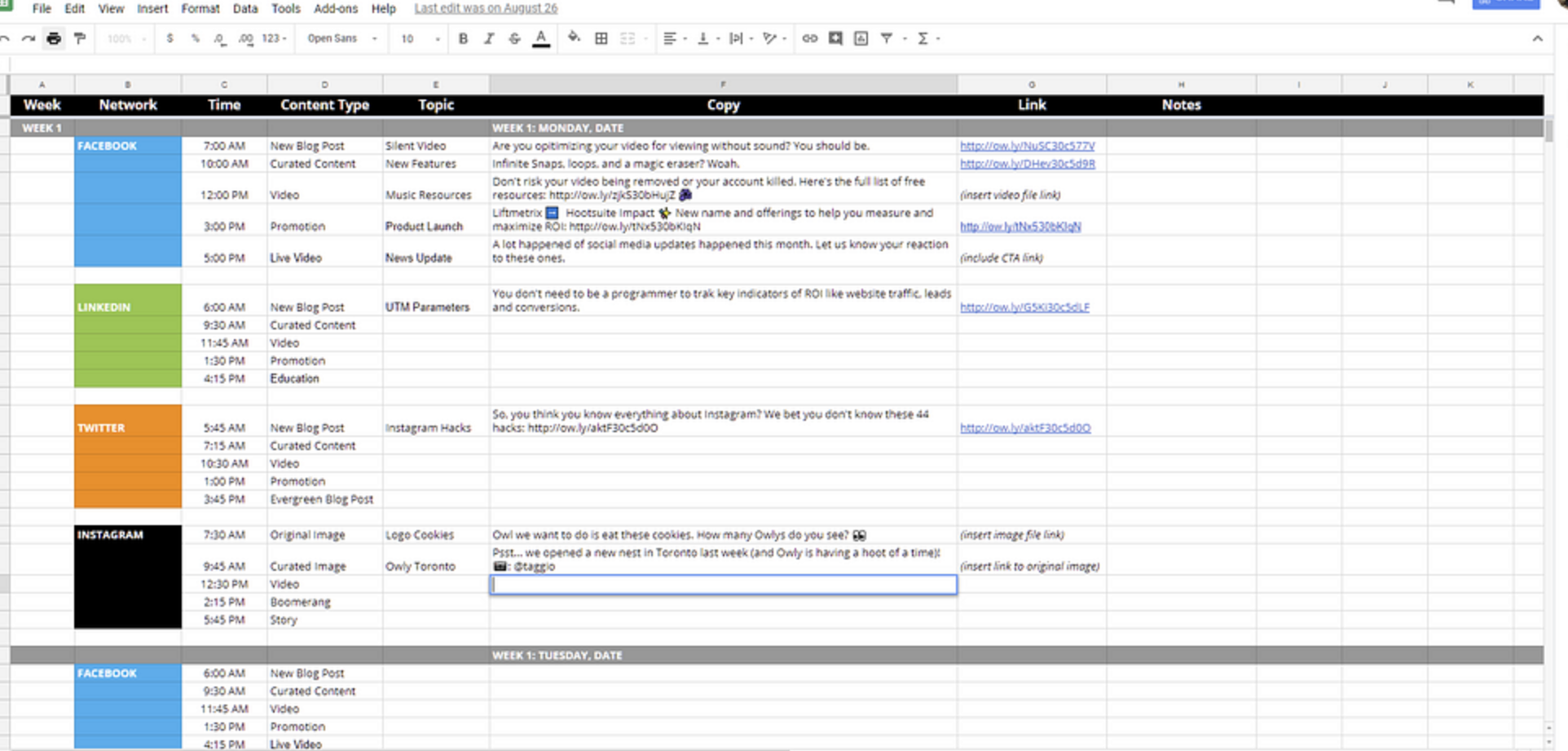Insert link with chain icon

pos(809,38)
